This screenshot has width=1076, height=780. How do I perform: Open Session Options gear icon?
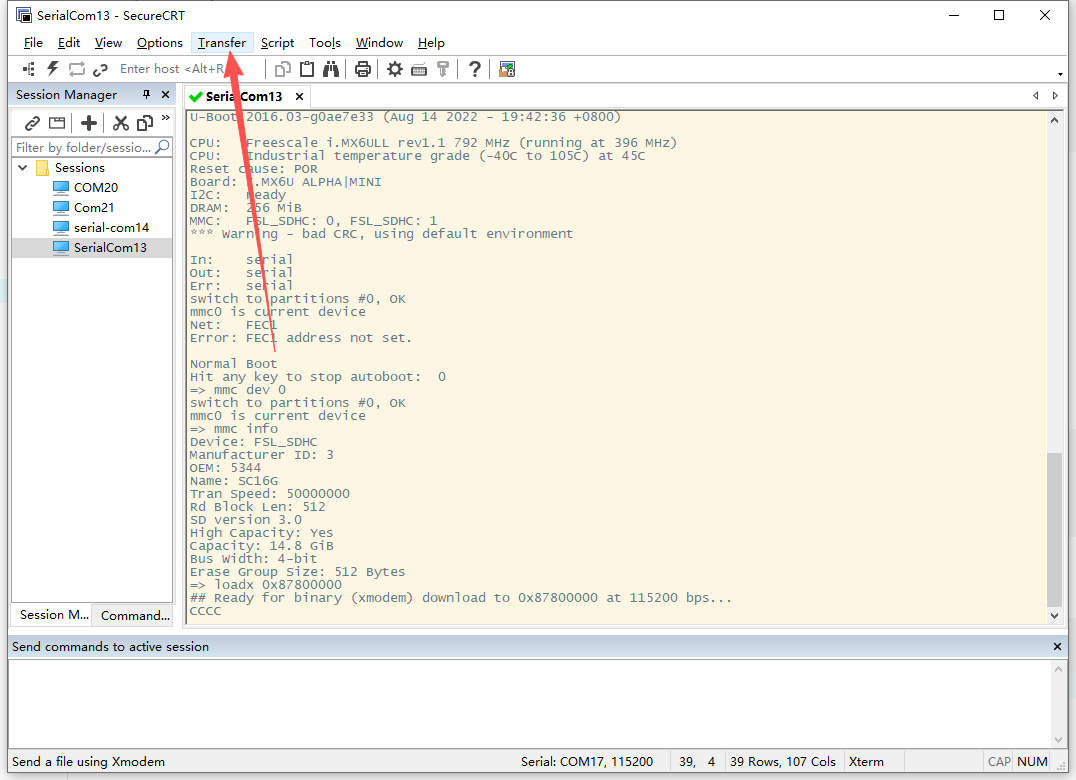click(x=395, y=69)
